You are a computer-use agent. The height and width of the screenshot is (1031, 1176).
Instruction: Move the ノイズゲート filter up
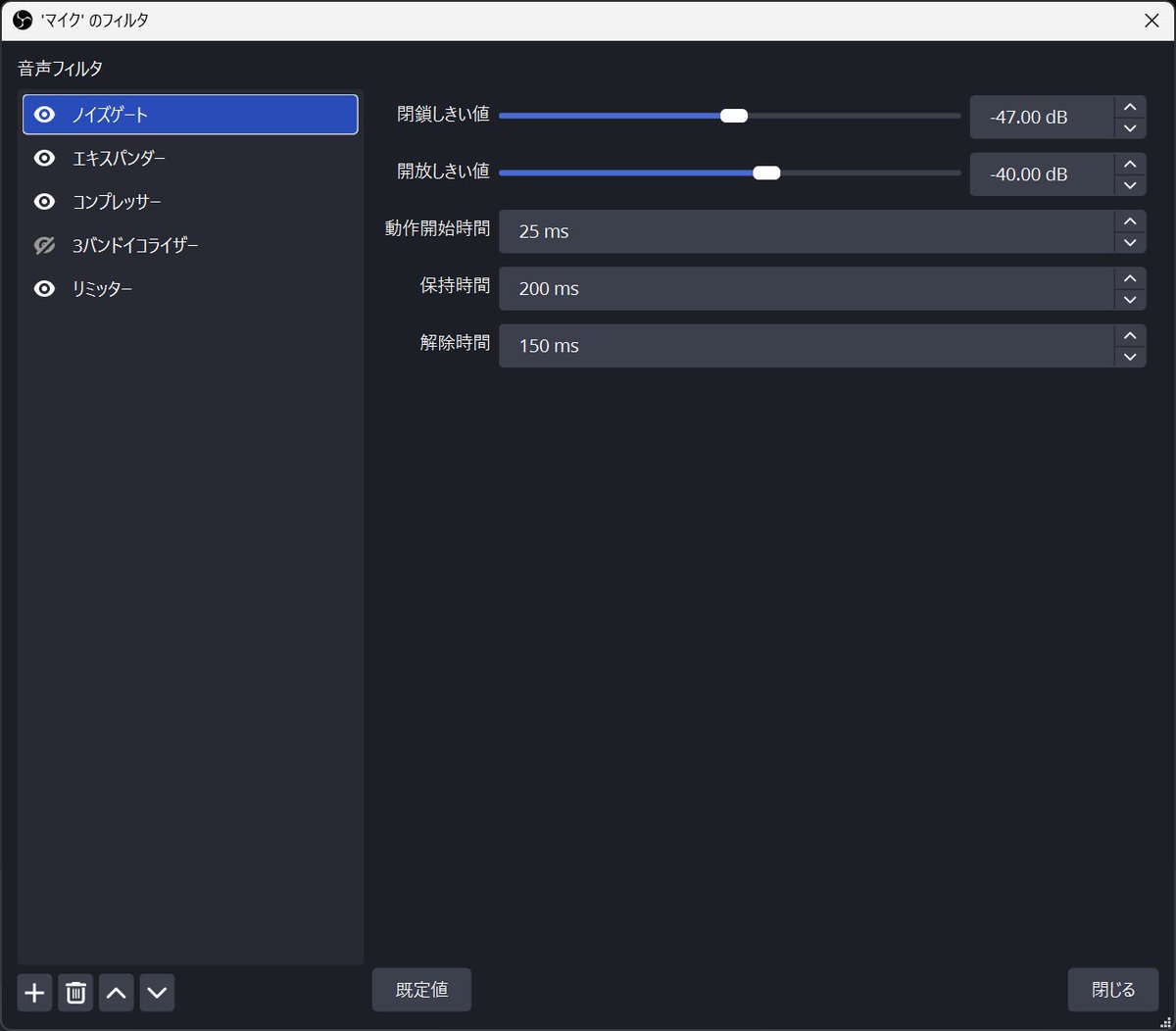pos(116,993)
